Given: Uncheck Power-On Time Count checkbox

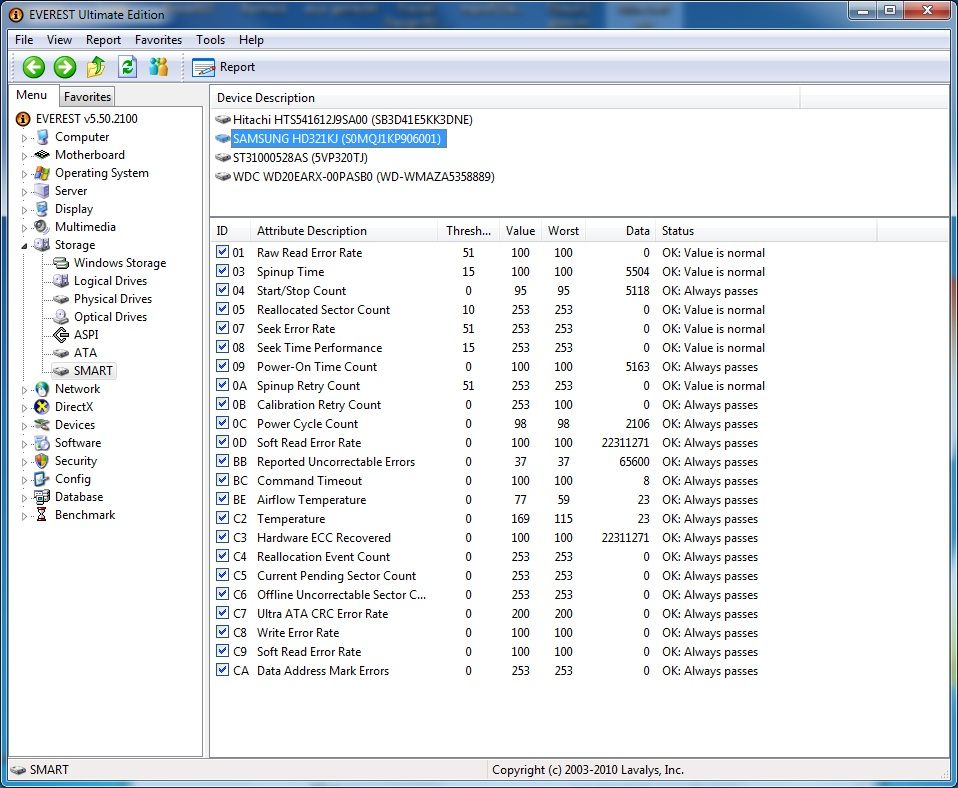Looking at the screenshot, I should click(x=222, y=366).
